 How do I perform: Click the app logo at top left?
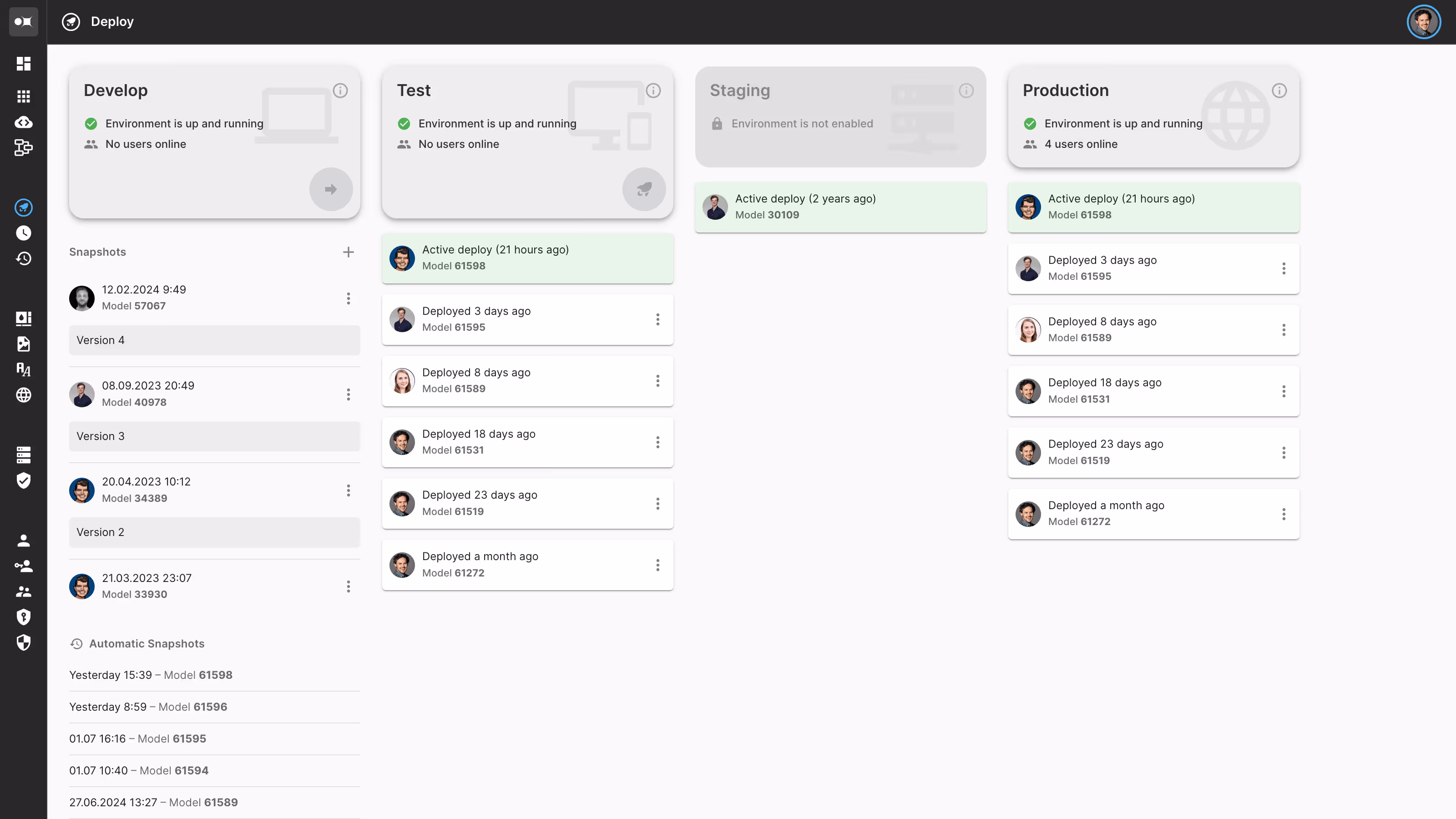23,21
